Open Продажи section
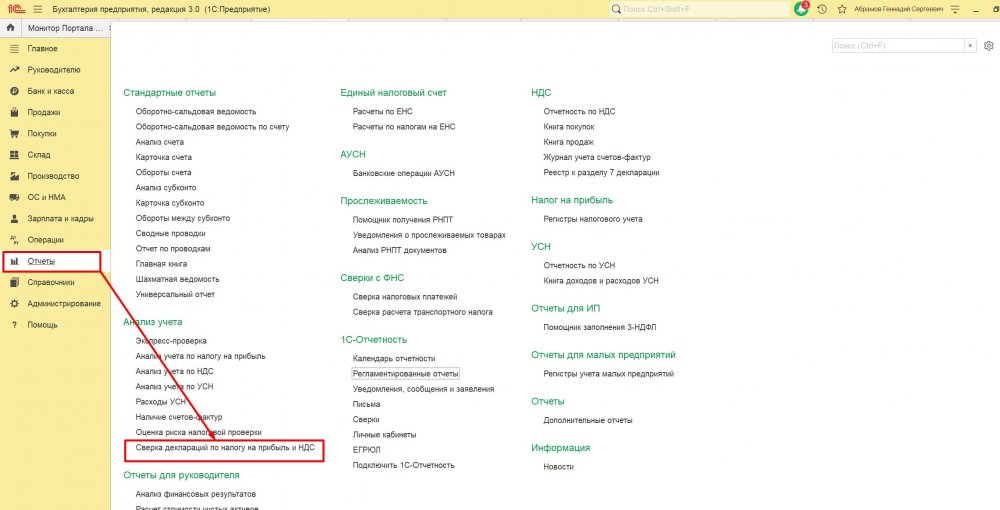This screenshot has width=1000, height=510. tap(44, 112)
